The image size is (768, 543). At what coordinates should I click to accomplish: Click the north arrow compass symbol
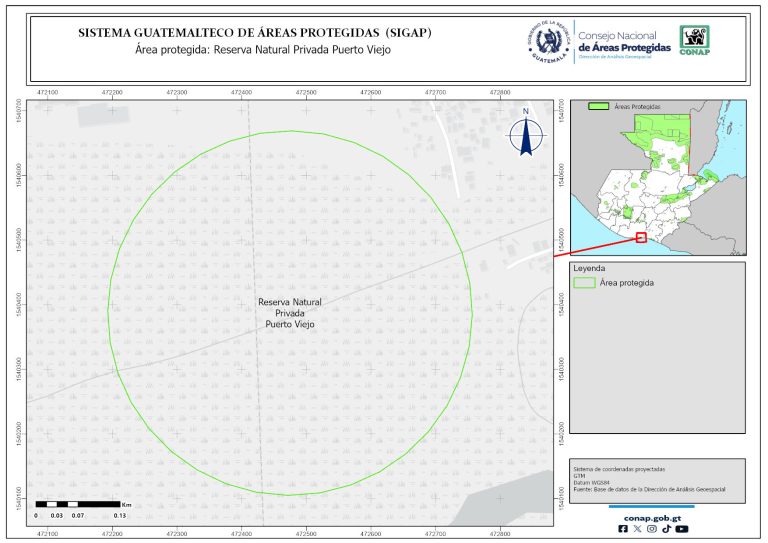point(525,135)
